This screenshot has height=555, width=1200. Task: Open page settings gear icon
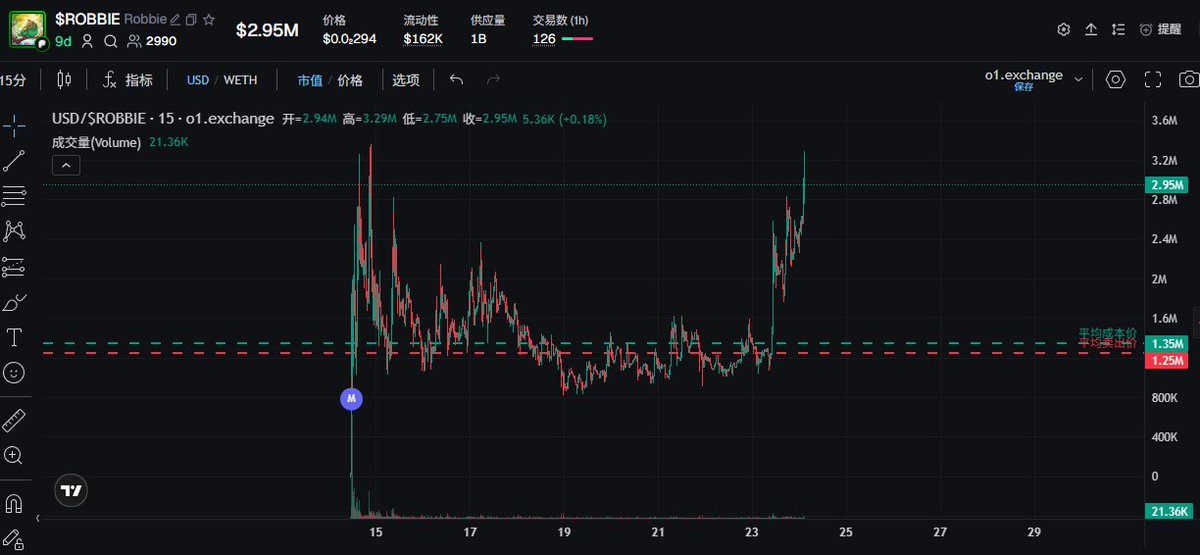tap(1064, 30)
